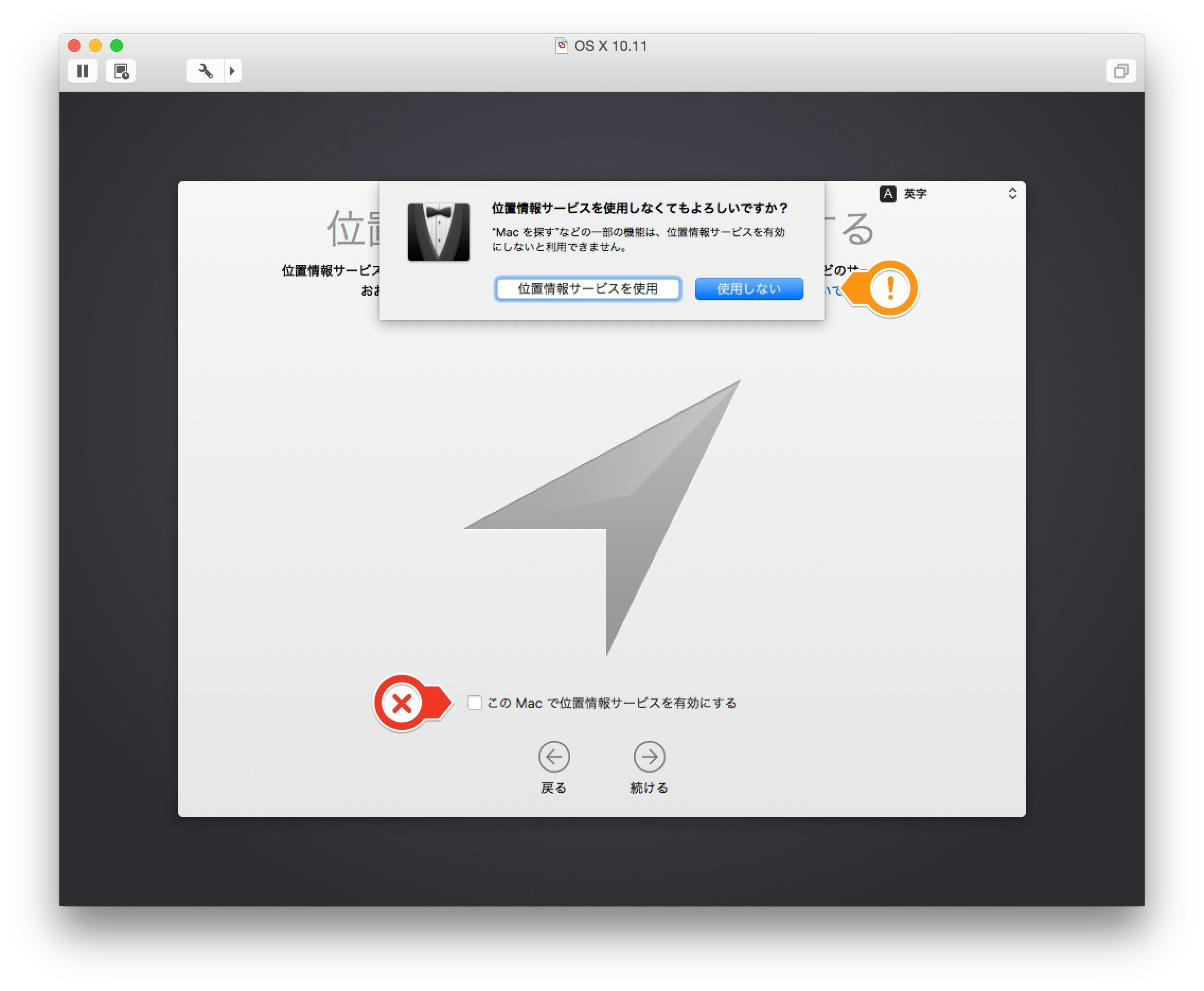1204x991 pixels.
Task: Open the 英字 input source menu
Action: click(x=915, y=194)
